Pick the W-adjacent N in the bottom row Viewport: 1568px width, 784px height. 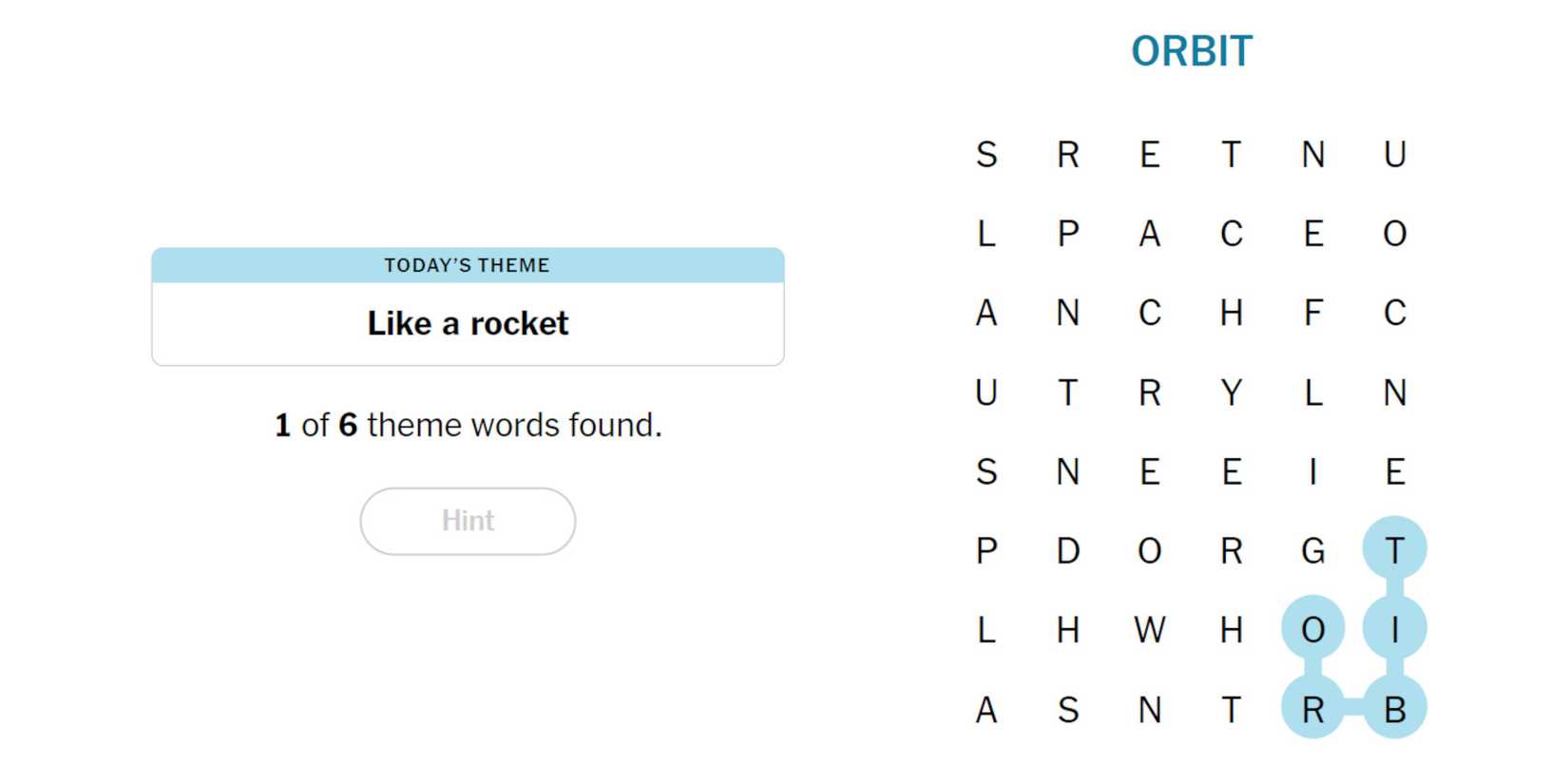coord(1150,709)
